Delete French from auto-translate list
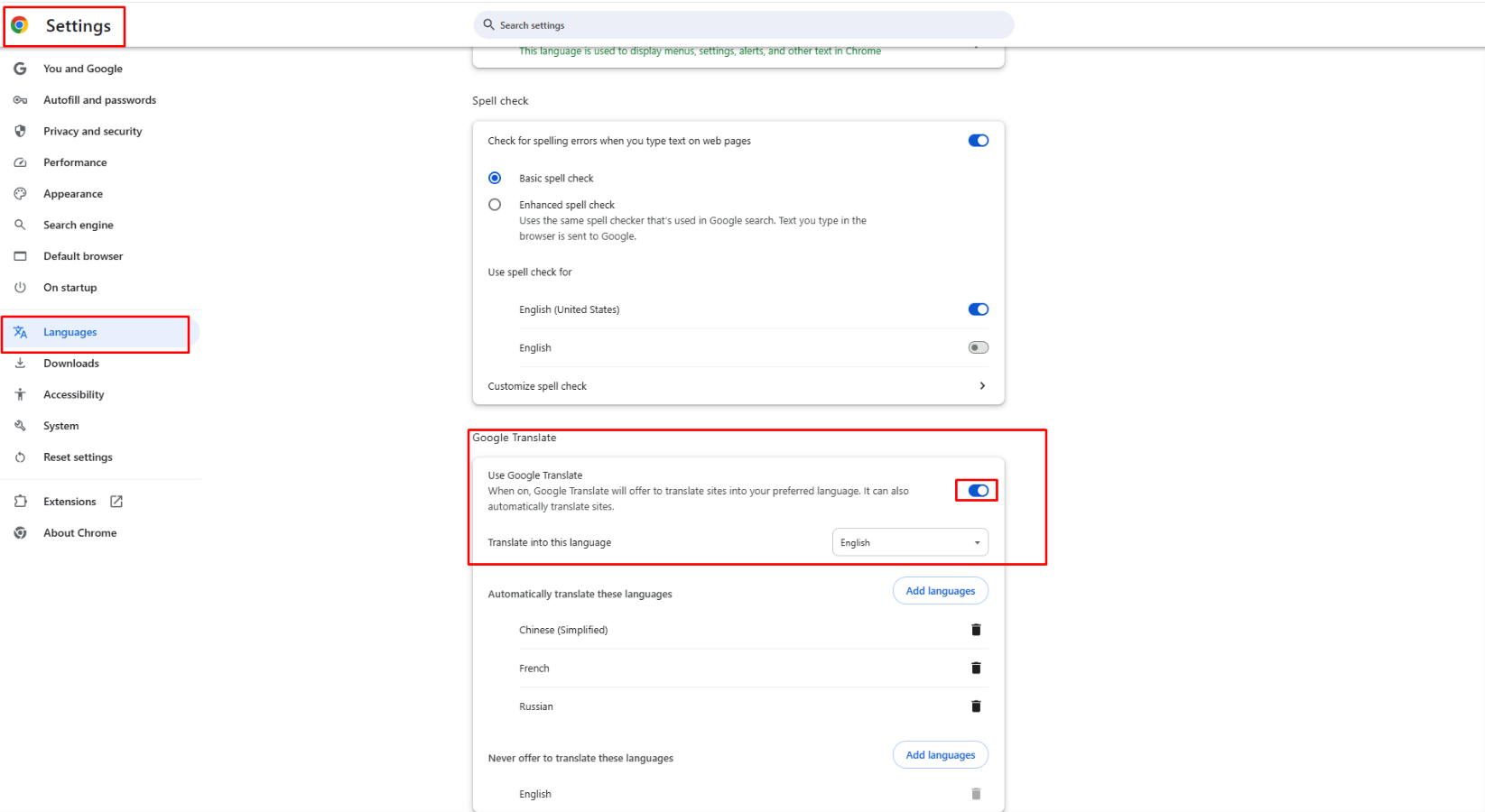 pyautogui.click(x=976, y=668)
